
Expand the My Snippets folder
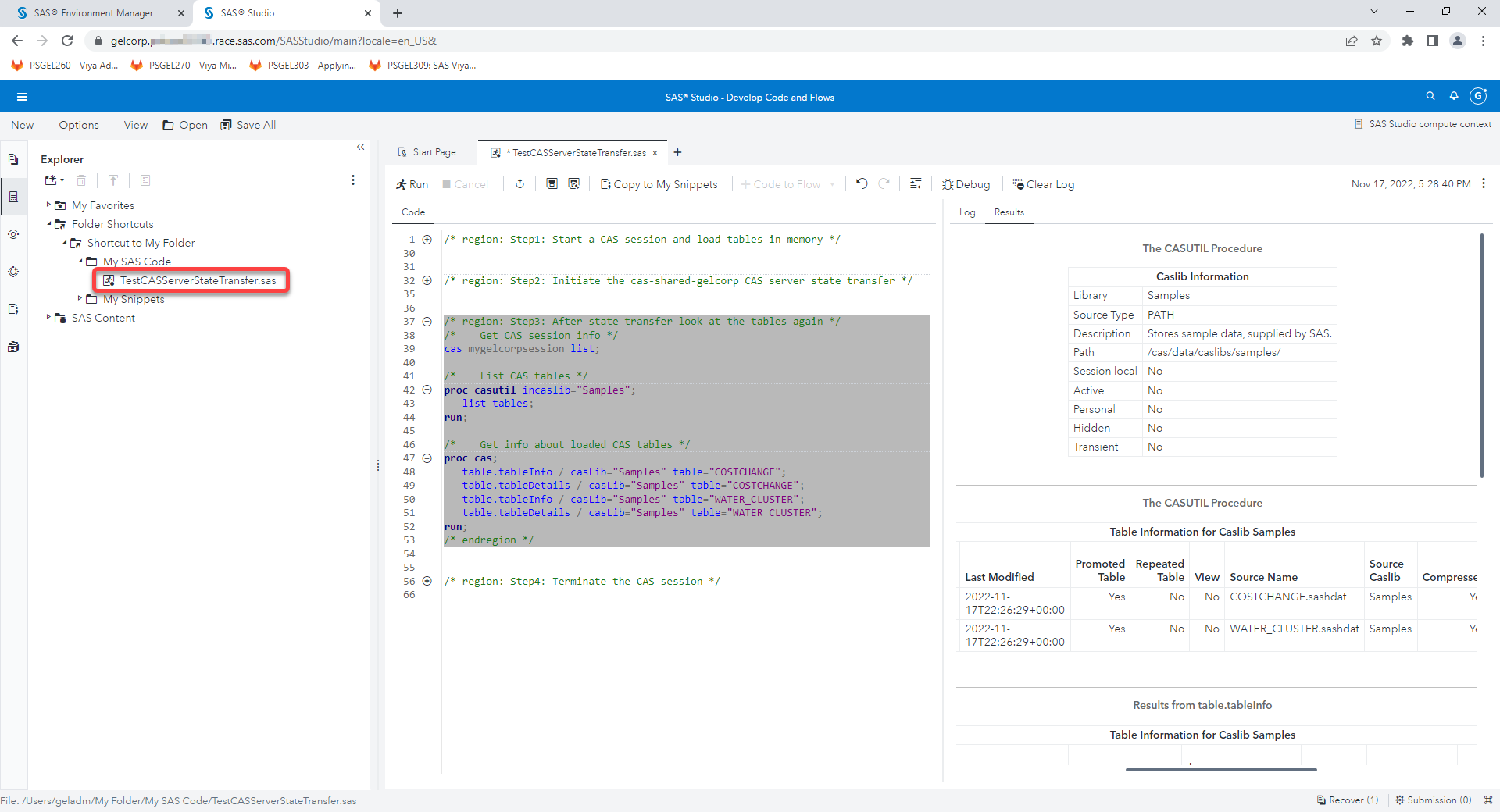80,298
